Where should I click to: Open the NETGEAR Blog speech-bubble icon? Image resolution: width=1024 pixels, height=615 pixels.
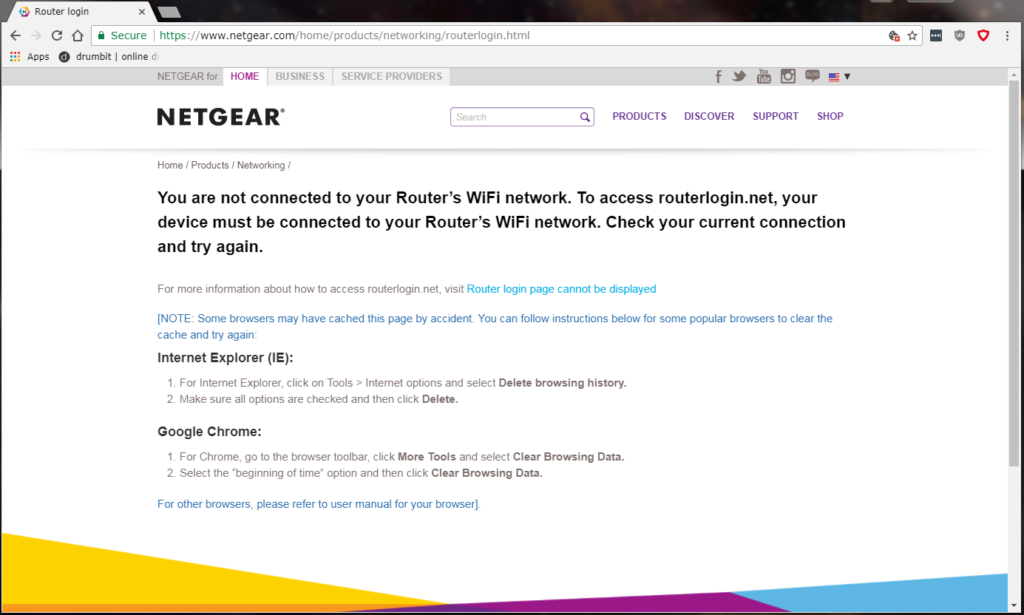(812, 76)
